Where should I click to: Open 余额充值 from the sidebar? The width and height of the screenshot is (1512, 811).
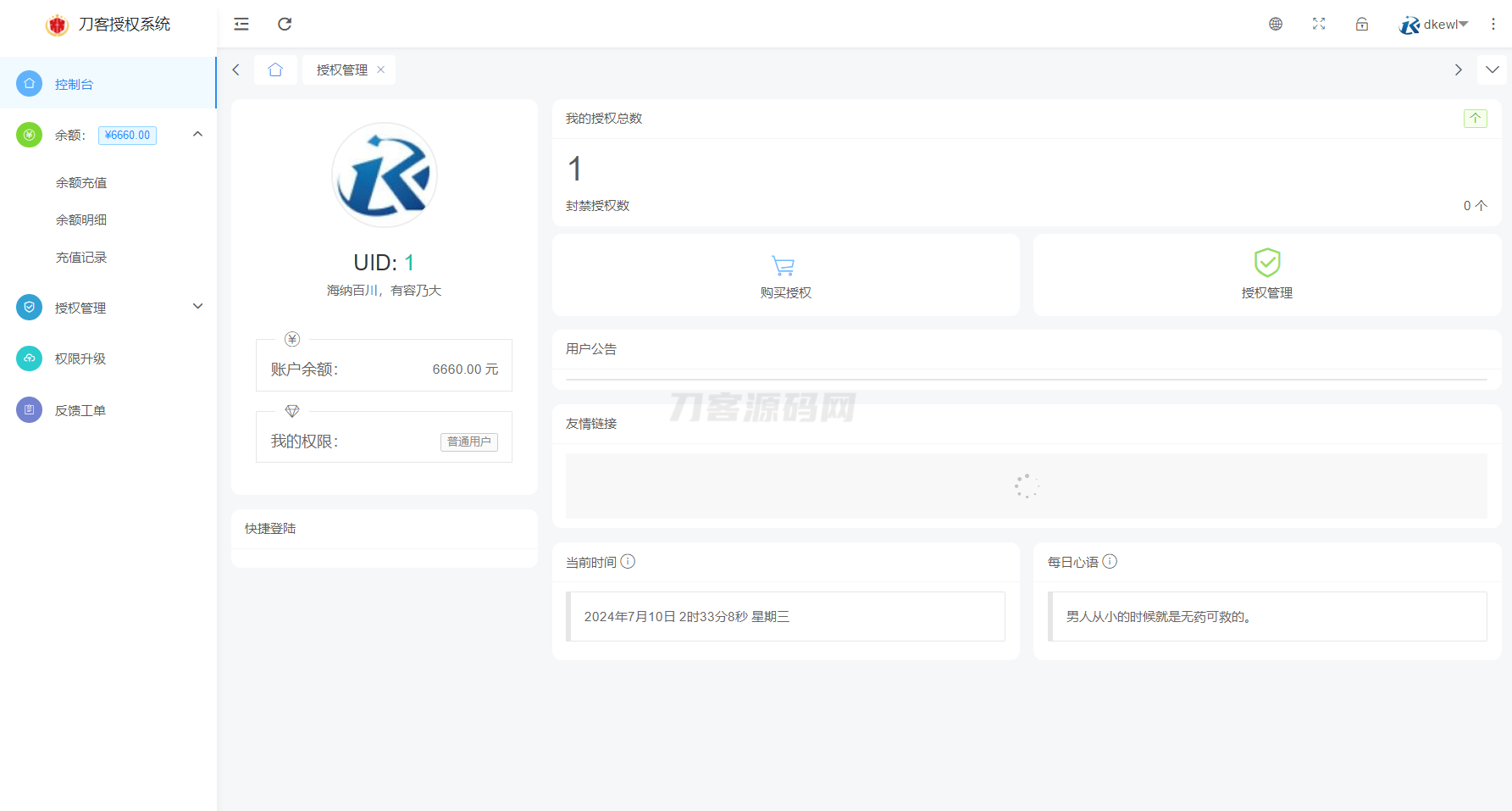(81, 182)
